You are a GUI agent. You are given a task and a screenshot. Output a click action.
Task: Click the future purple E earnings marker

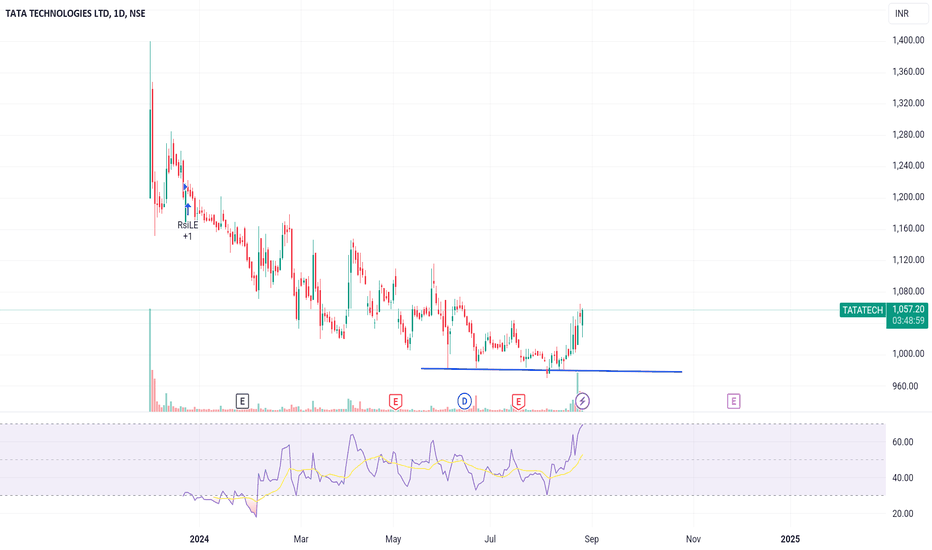[733, 401]
